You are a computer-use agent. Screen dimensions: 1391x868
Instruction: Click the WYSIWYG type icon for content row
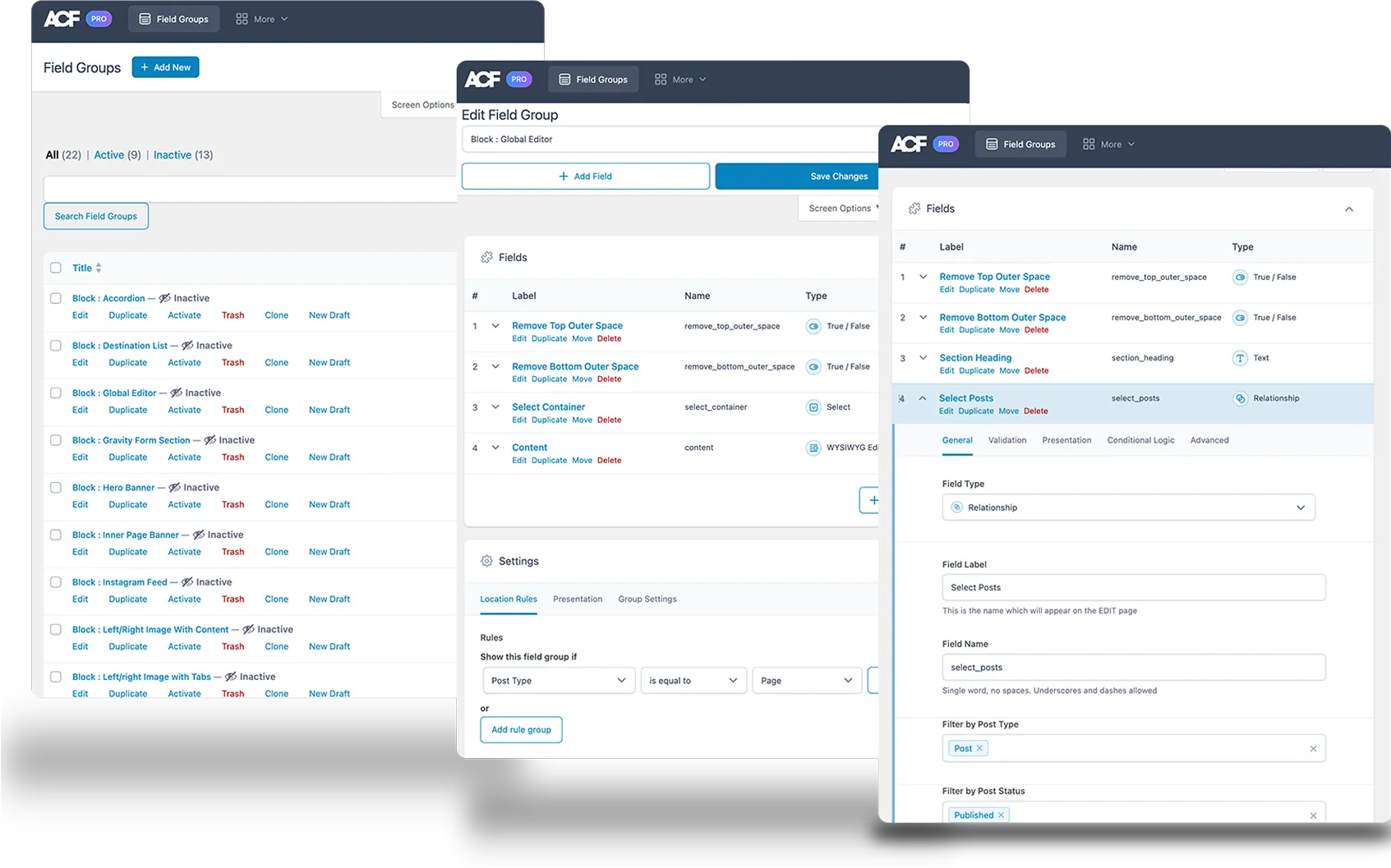[813, 448]
